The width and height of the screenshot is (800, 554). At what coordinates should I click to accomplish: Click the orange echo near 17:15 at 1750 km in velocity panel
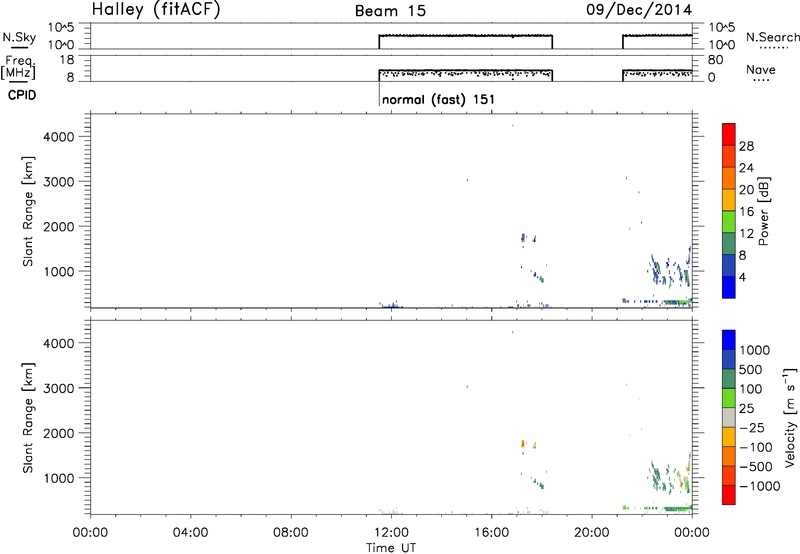[x=523, y=444]
